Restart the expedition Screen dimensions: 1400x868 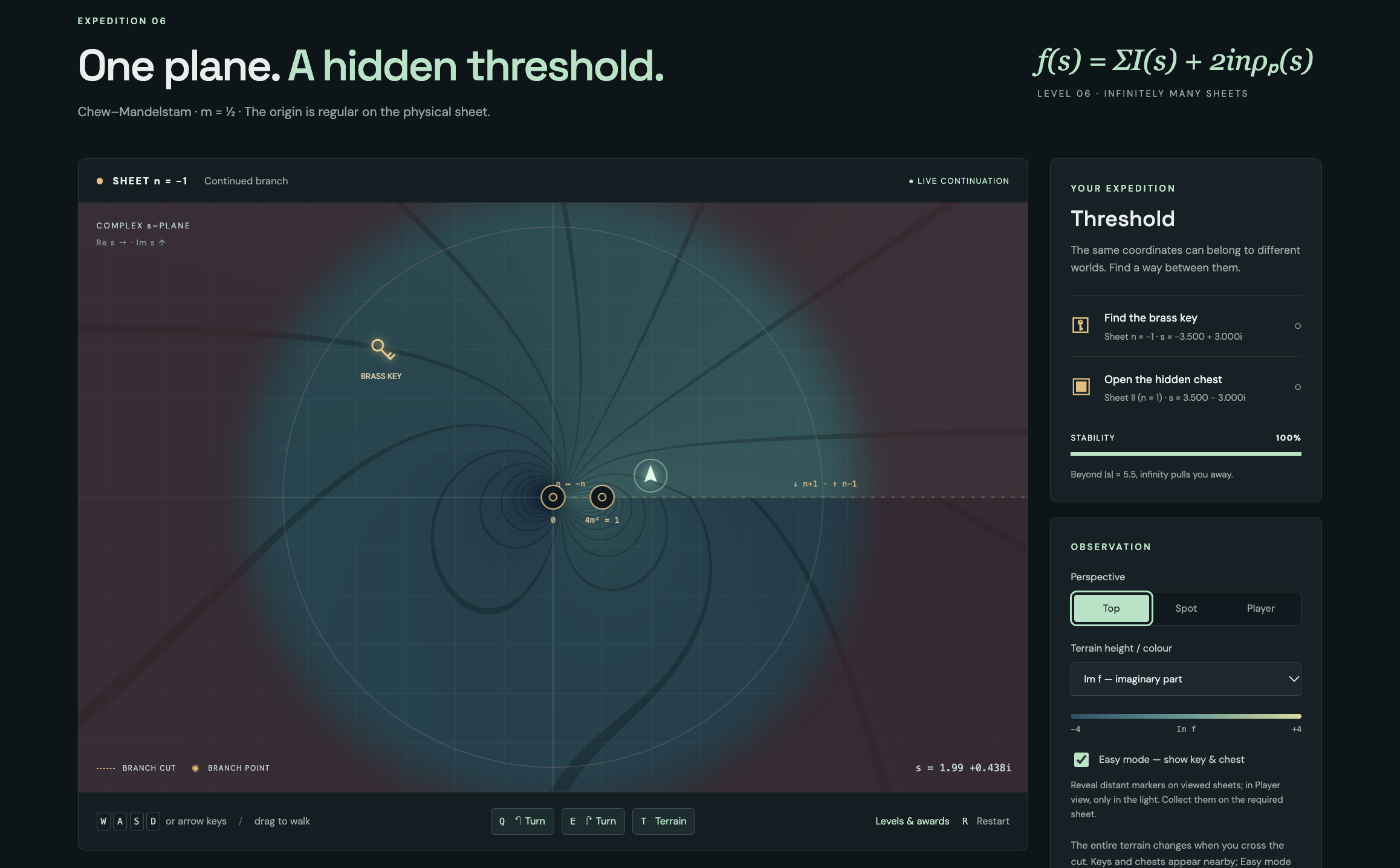point(985,821)
